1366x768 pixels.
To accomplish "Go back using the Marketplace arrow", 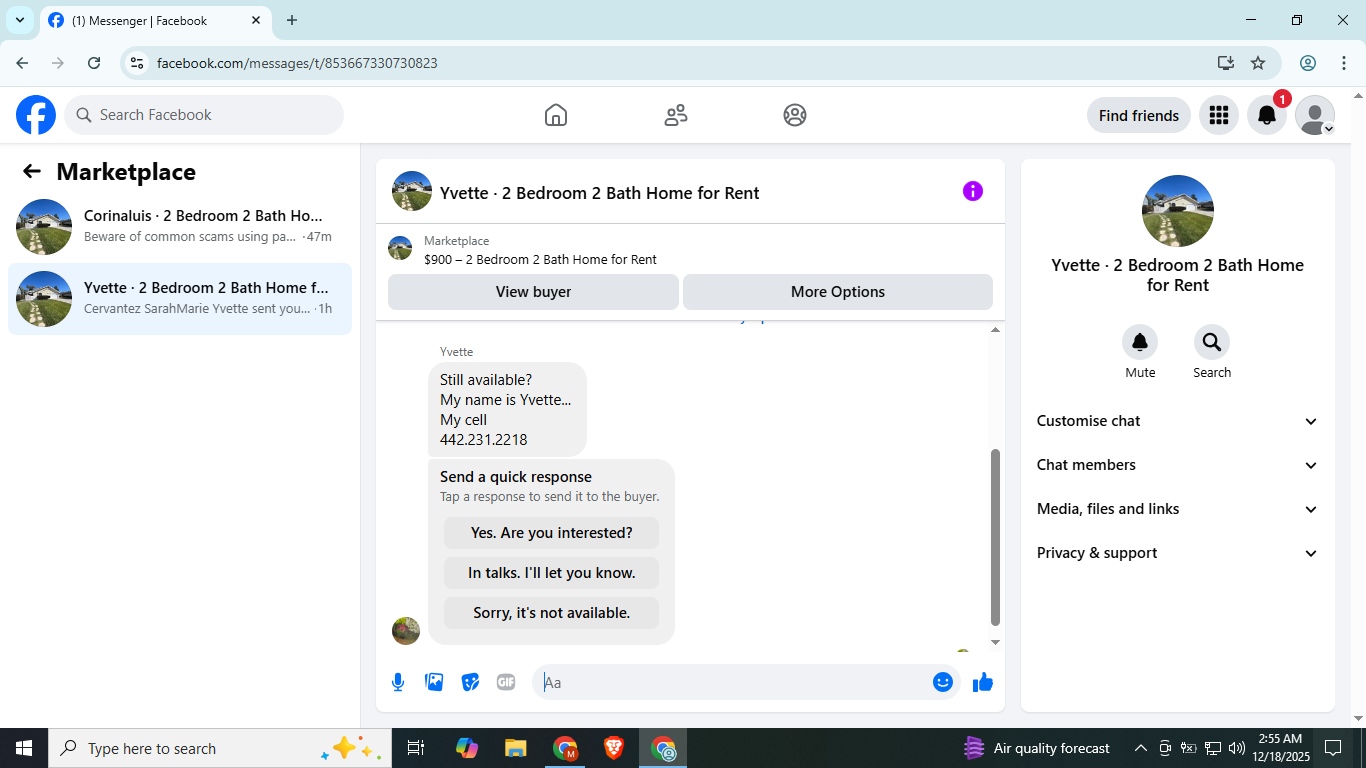I will (32, 171).
